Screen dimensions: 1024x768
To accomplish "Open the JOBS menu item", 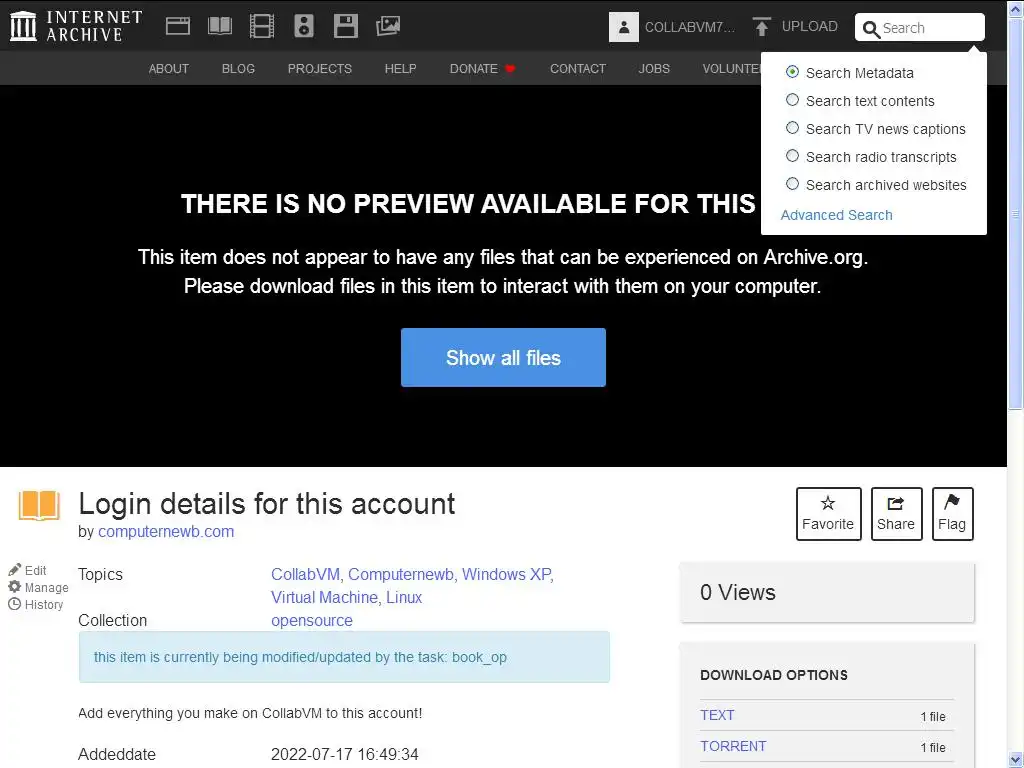I will tap(654, 69).
